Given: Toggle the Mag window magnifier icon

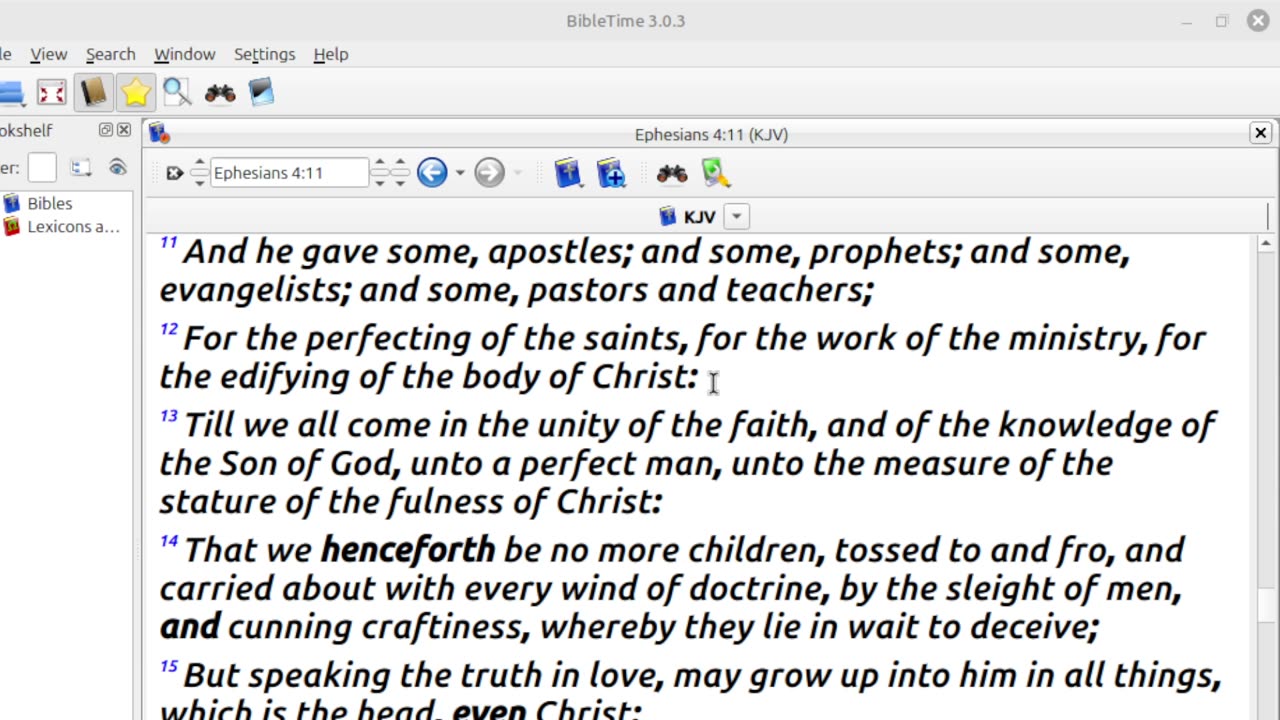Looking at the screenshot, I should 177,93.
